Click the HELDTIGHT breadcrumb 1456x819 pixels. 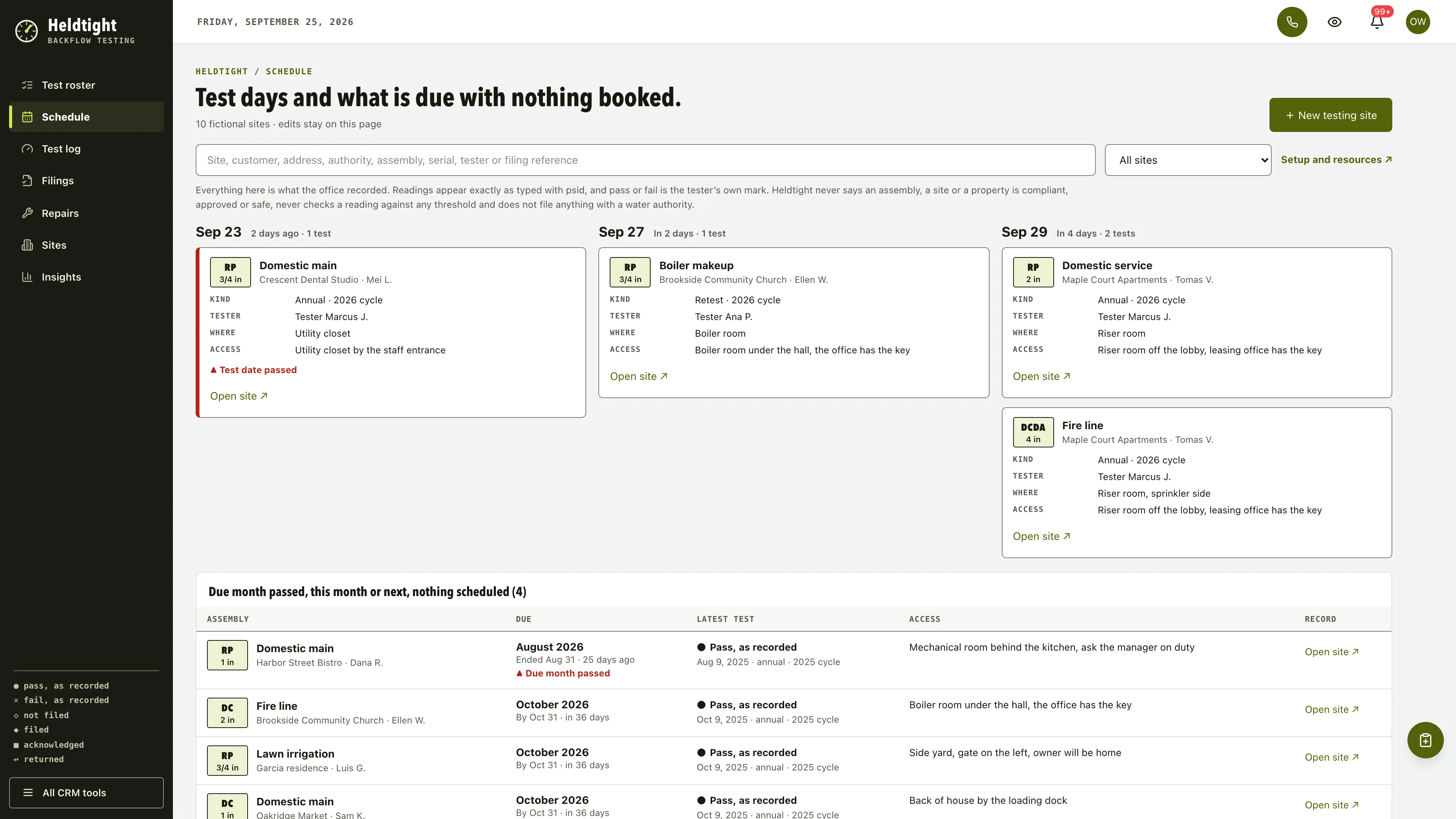221,71
